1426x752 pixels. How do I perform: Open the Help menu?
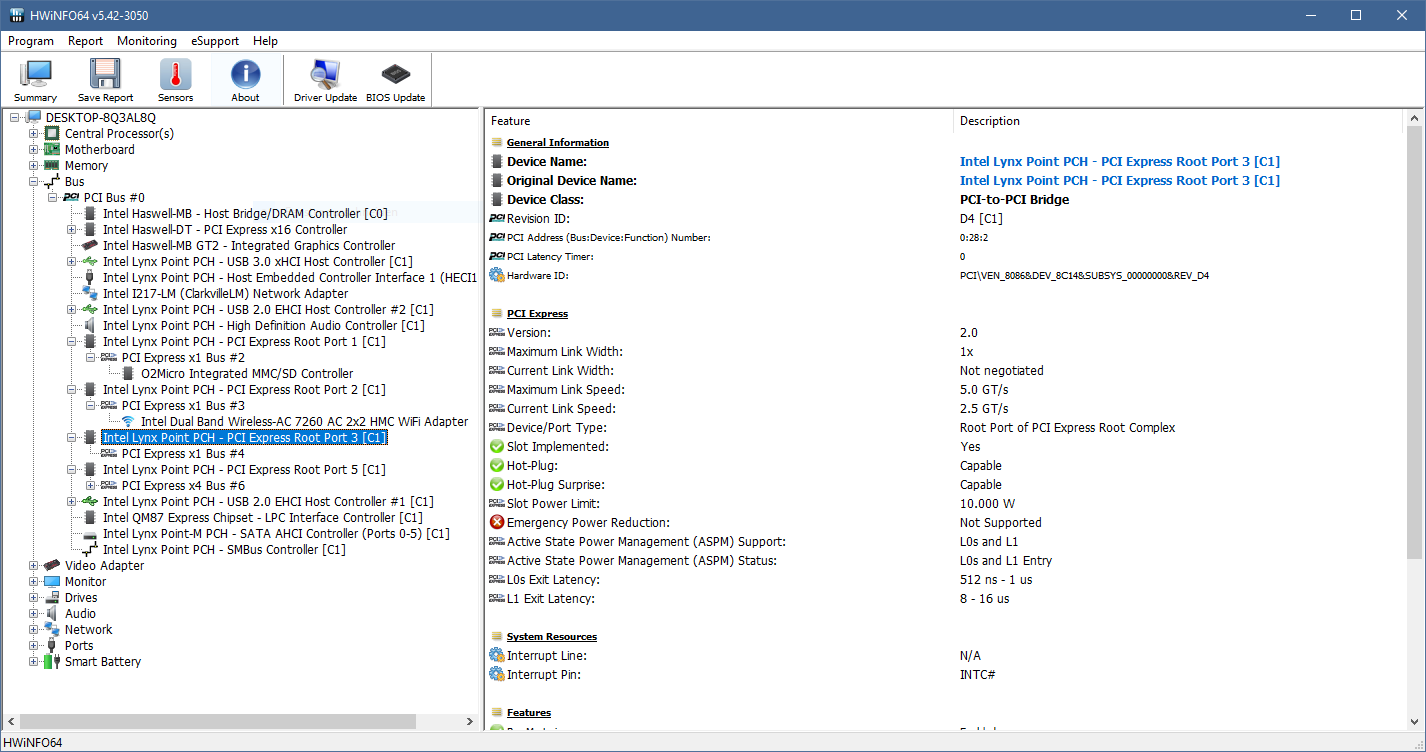[265, 41]
